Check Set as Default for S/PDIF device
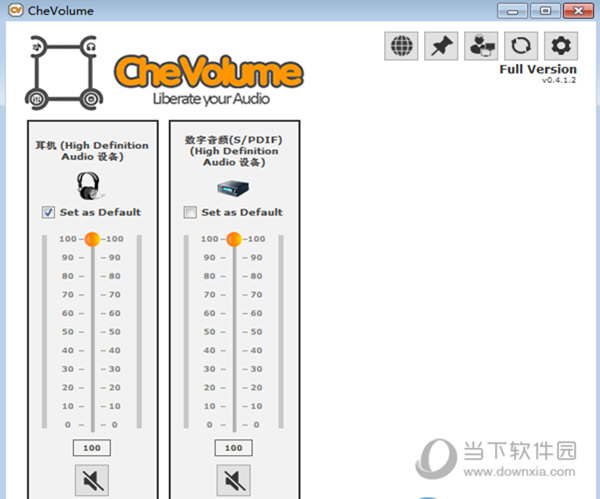This screenshot has width=600, height=499. [190, 212]
